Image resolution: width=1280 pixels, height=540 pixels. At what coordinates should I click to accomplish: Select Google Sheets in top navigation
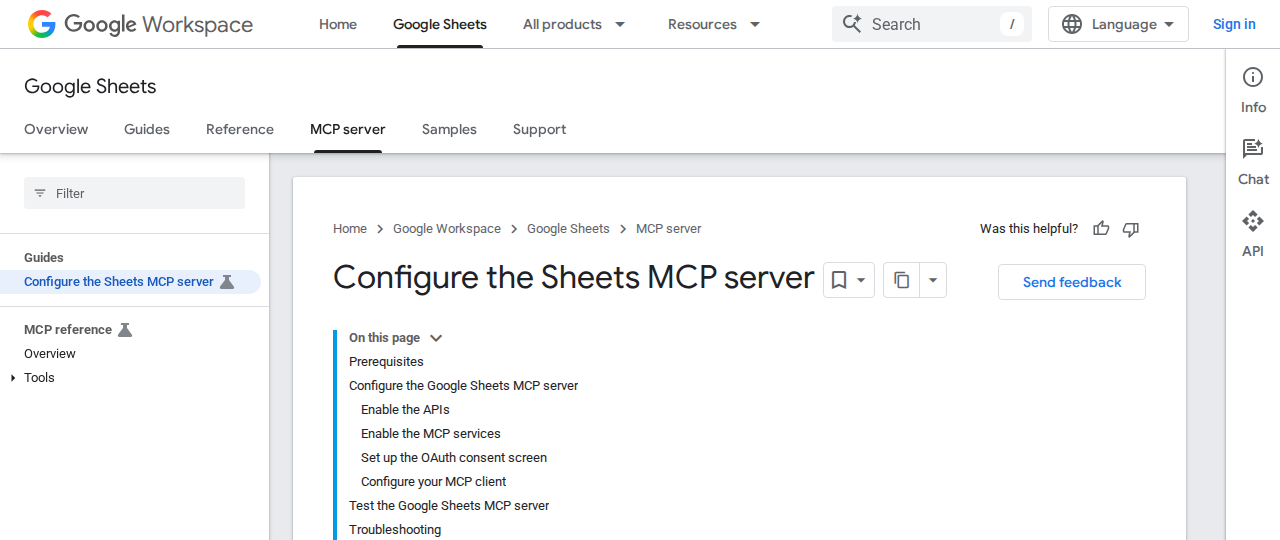coord(440,24)
